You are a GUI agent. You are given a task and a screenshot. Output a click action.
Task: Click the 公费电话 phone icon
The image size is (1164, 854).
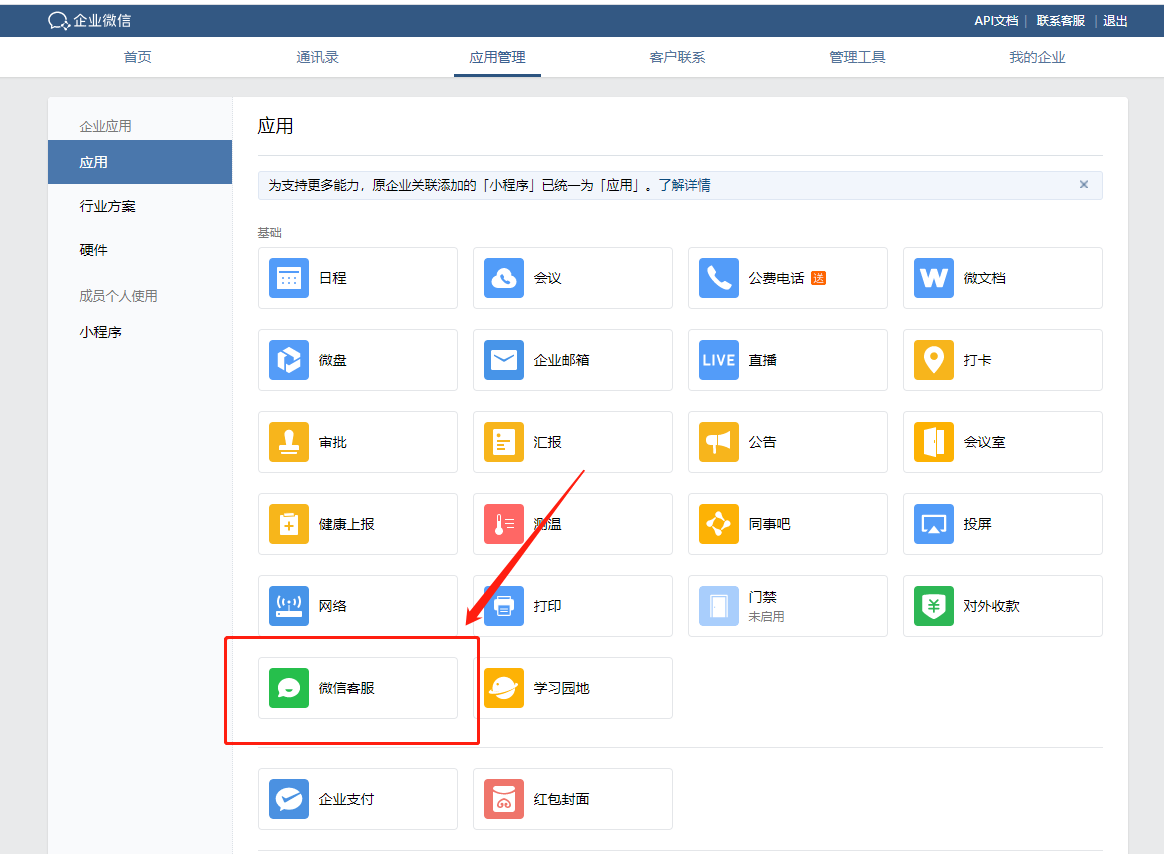(719, 278)
